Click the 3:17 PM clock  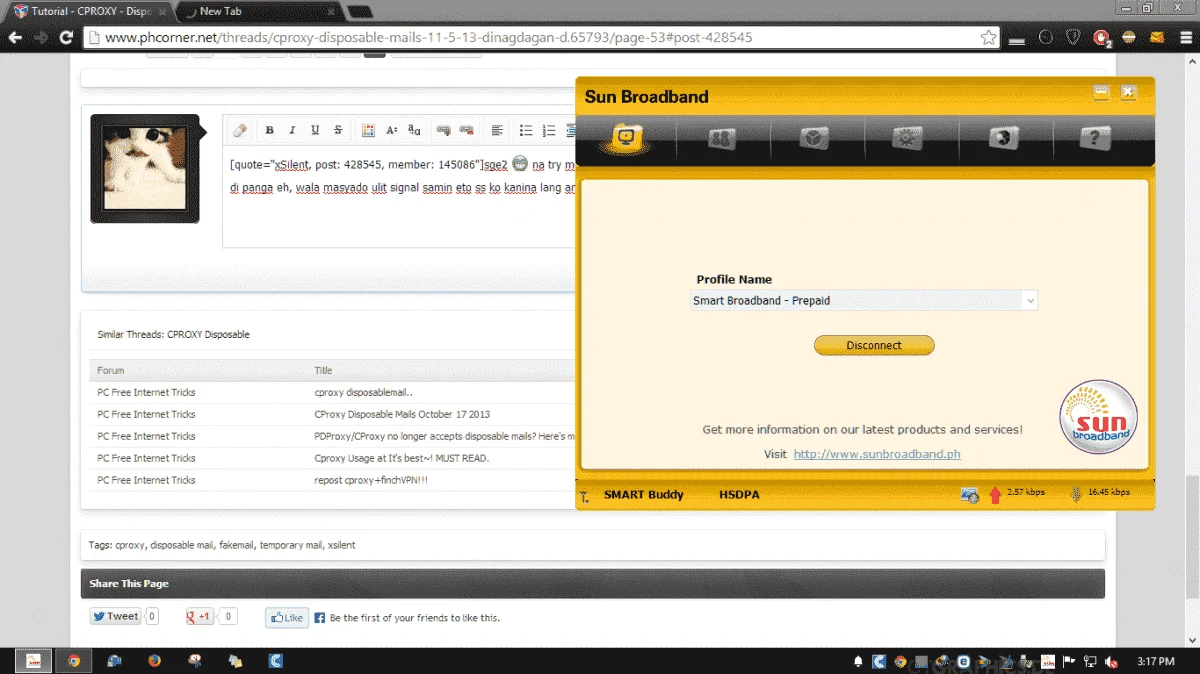[1156, 661]
